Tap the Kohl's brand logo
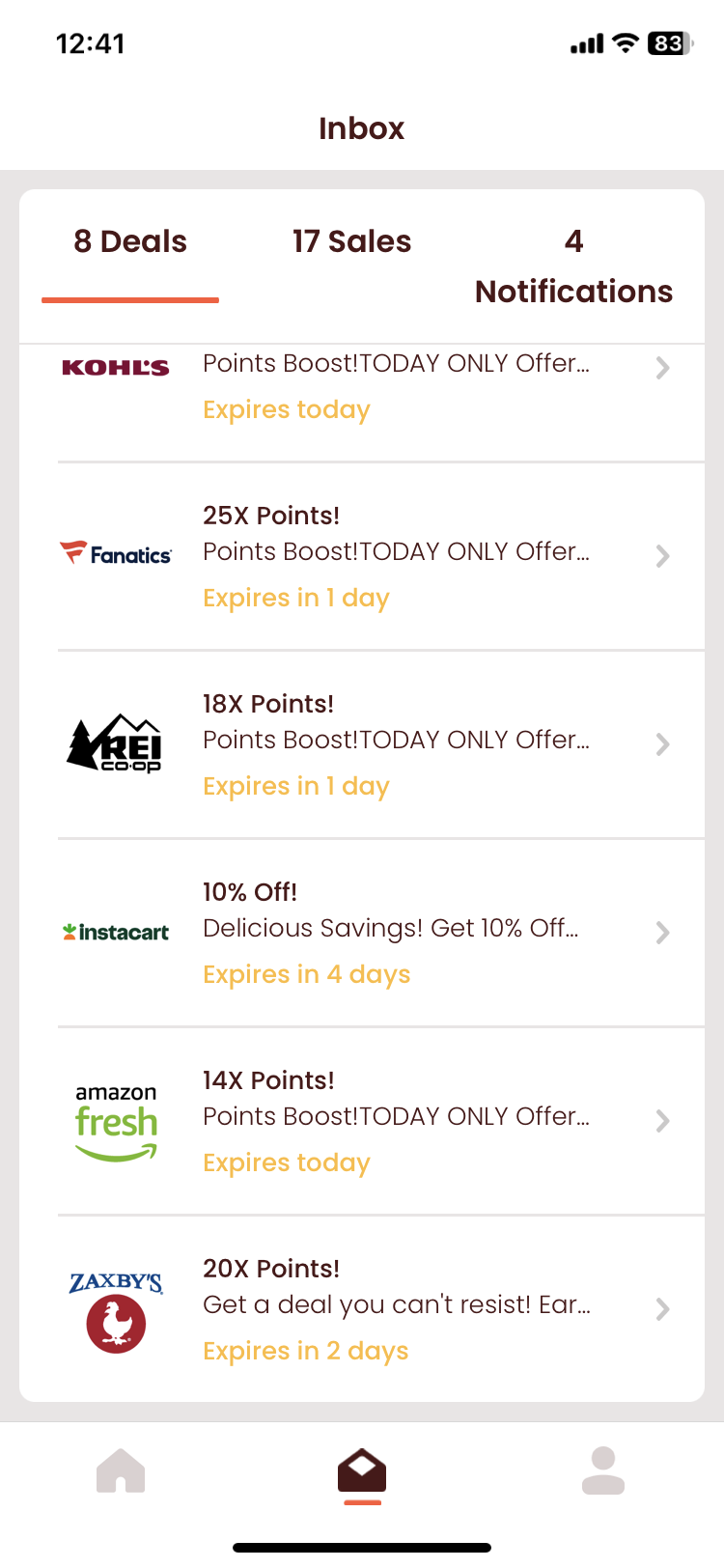The width and height of the screenshot is (724, 1568). click(x=116, y=368)
